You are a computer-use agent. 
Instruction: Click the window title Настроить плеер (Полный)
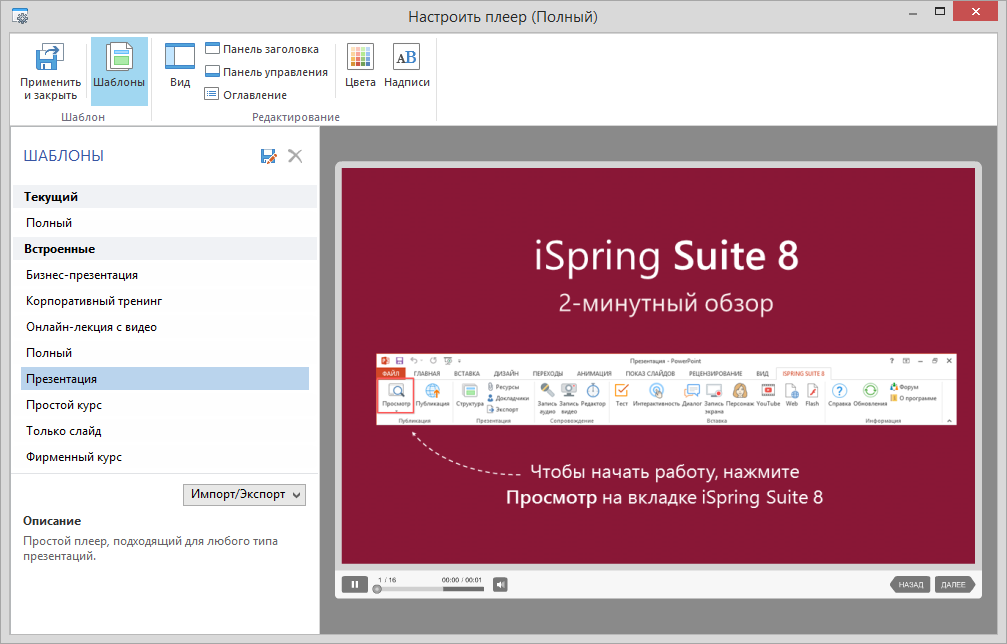pyautogui.click(x=503, y=17)
